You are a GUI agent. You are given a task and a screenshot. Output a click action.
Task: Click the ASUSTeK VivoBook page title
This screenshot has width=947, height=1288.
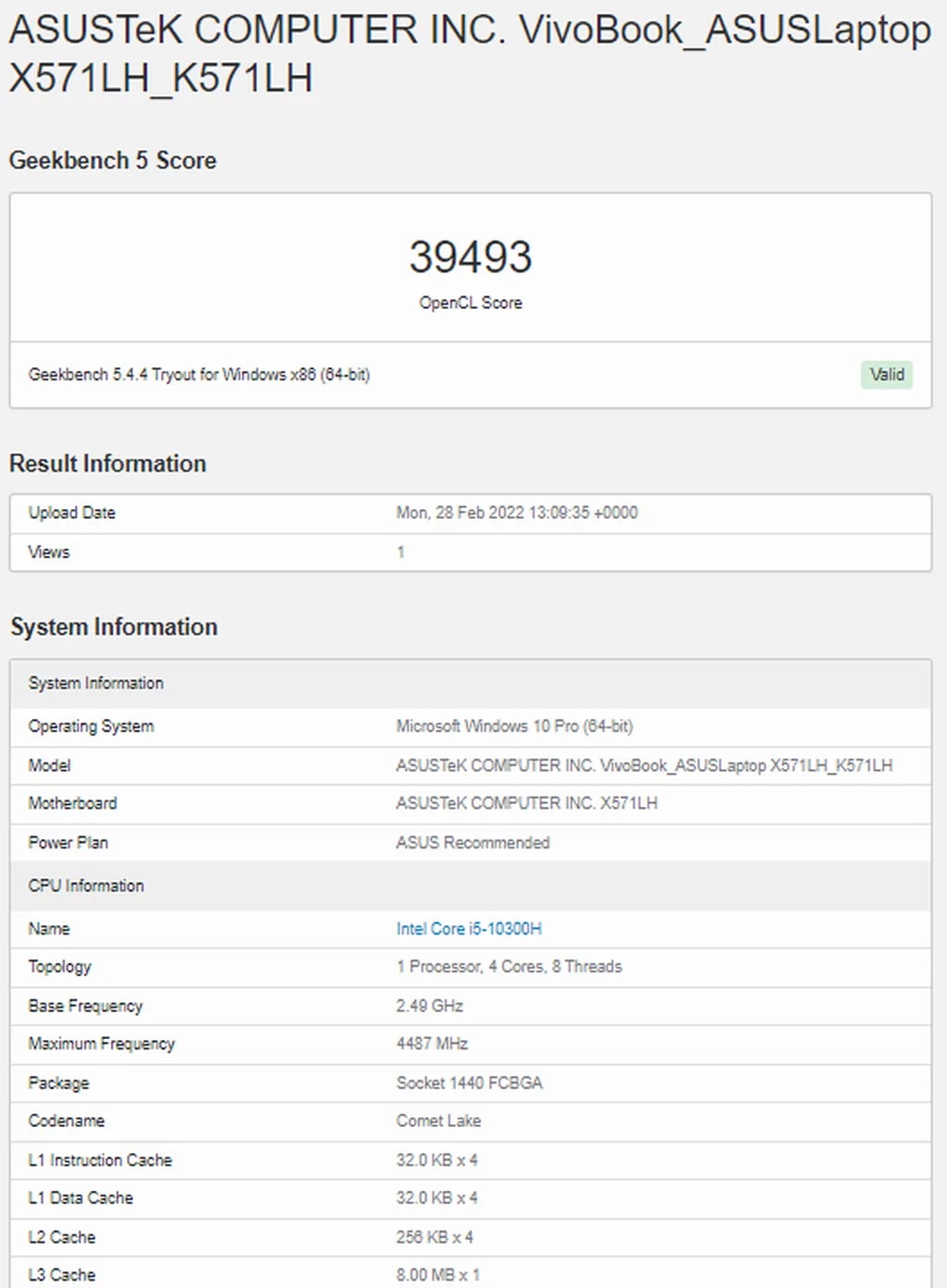(469, 54)
